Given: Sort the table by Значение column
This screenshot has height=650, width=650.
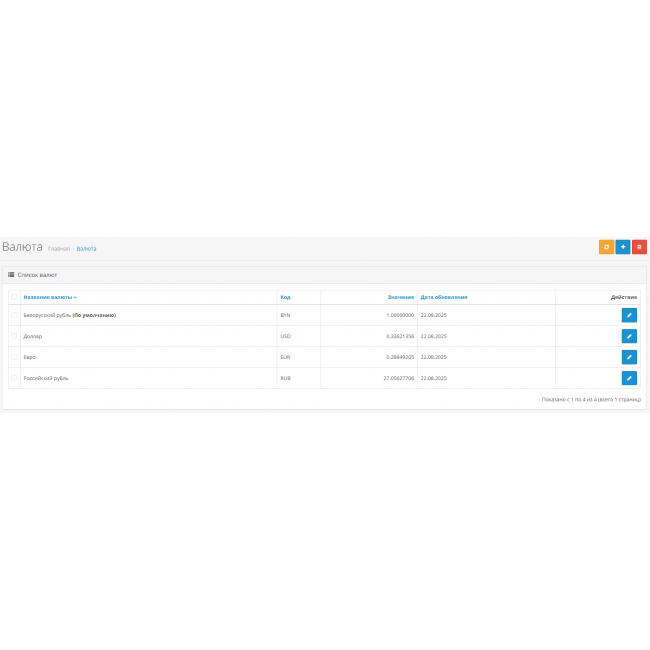Looking at the screenshot, I should pos(401,297).
